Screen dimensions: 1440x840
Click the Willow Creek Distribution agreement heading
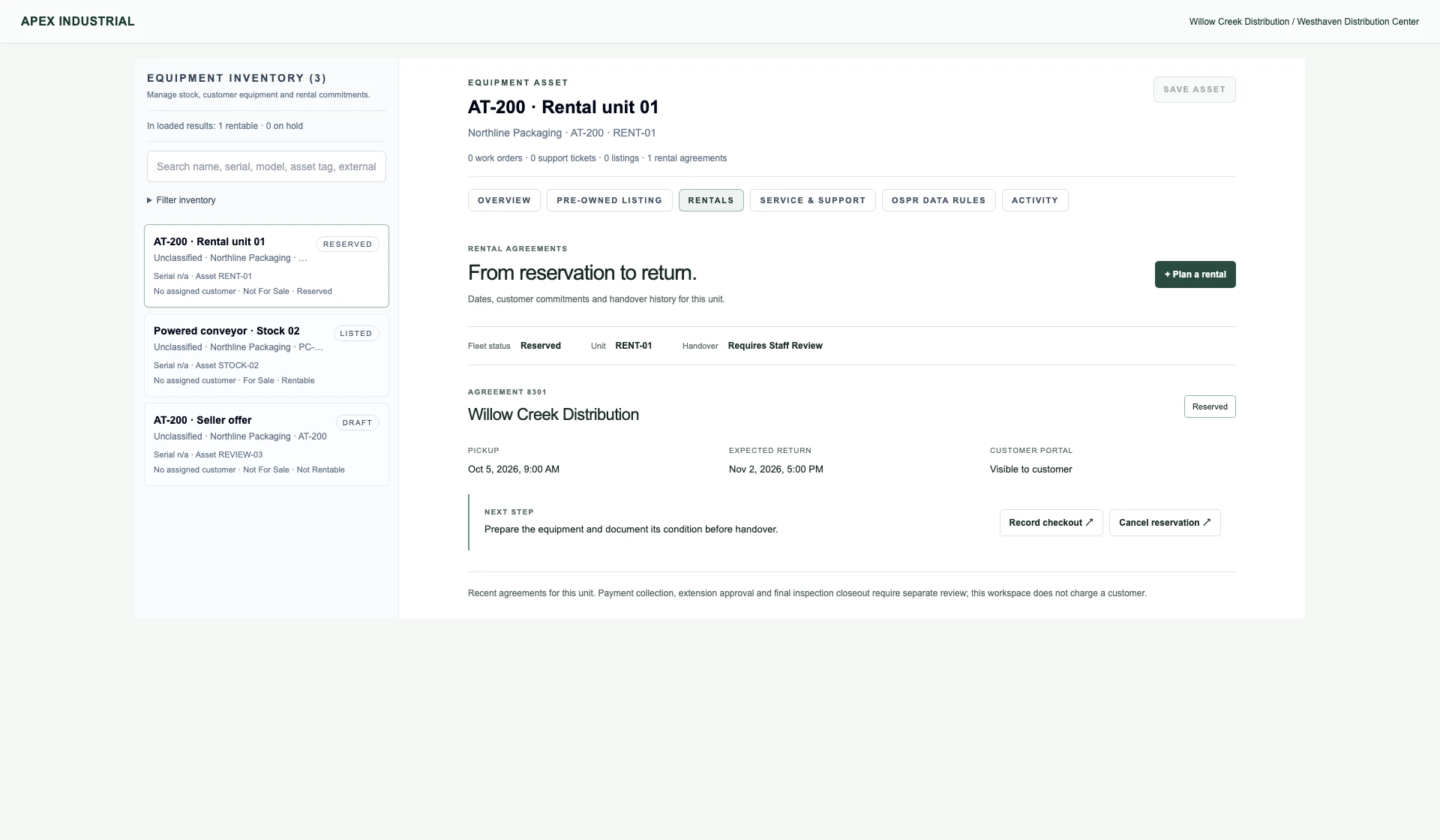pos(553,415)
